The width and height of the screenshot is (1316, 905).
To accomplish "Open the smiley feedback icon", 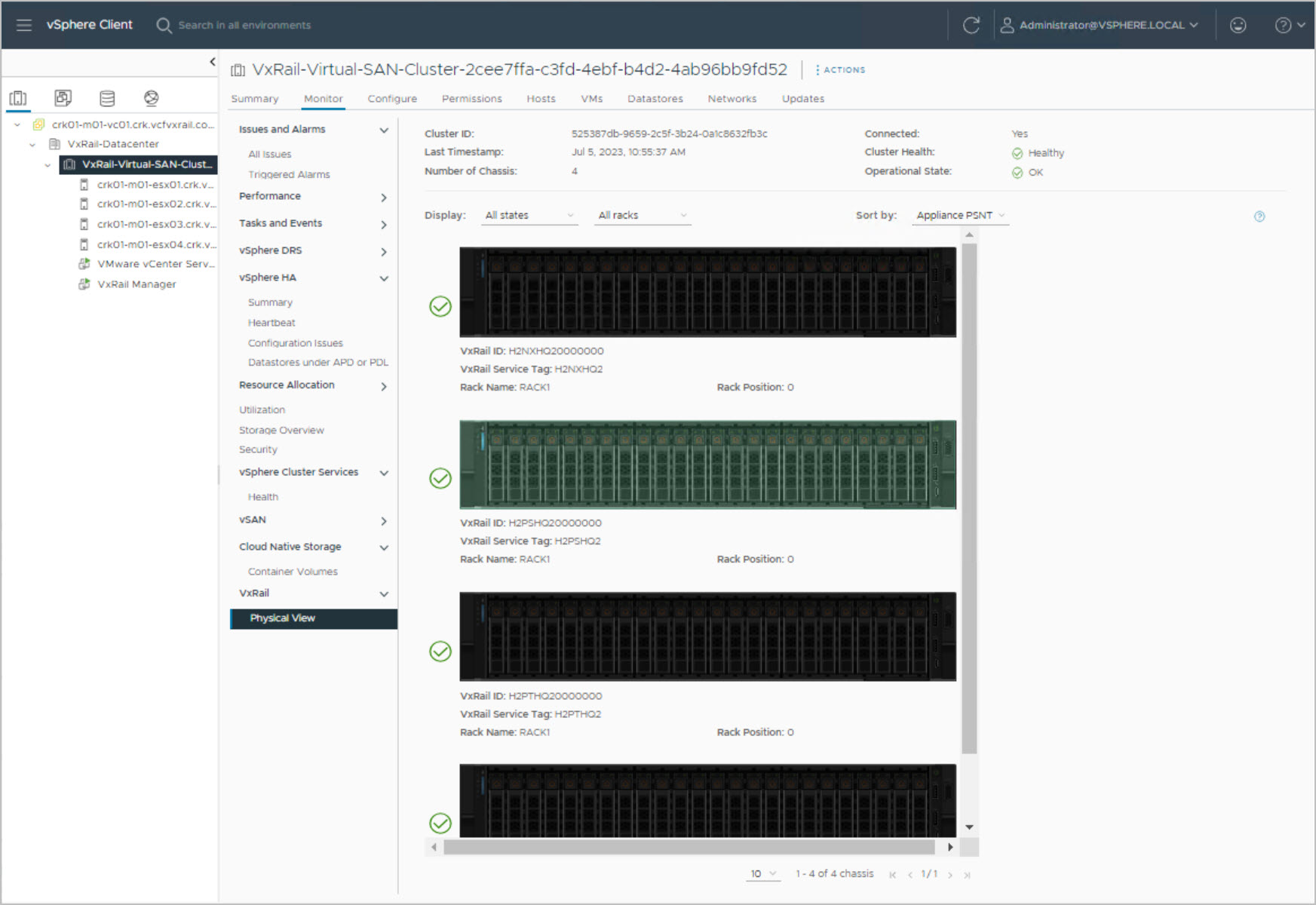I will coord(1238,25).
